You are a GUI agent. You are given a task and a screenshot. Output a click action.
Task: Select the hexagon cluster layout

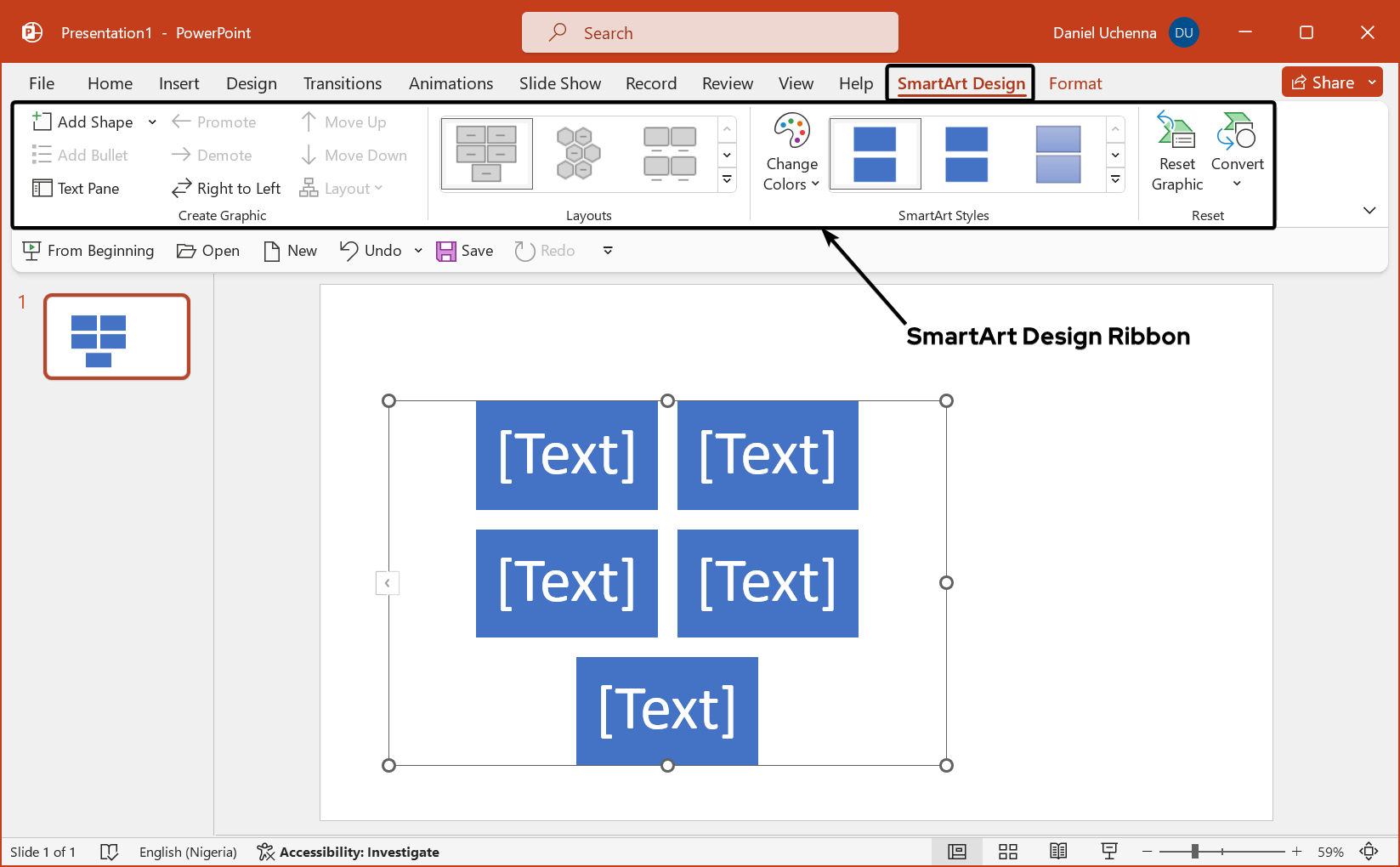pos(578,153)
